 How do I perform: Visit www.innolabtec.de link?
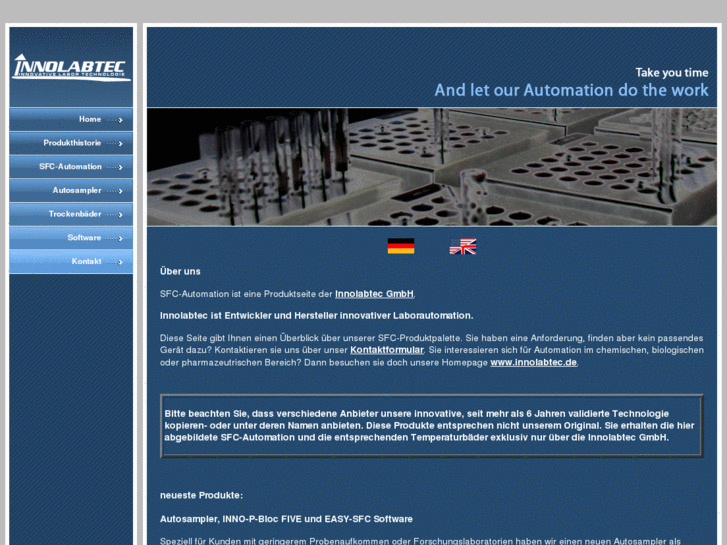click(x=534, y=363)
